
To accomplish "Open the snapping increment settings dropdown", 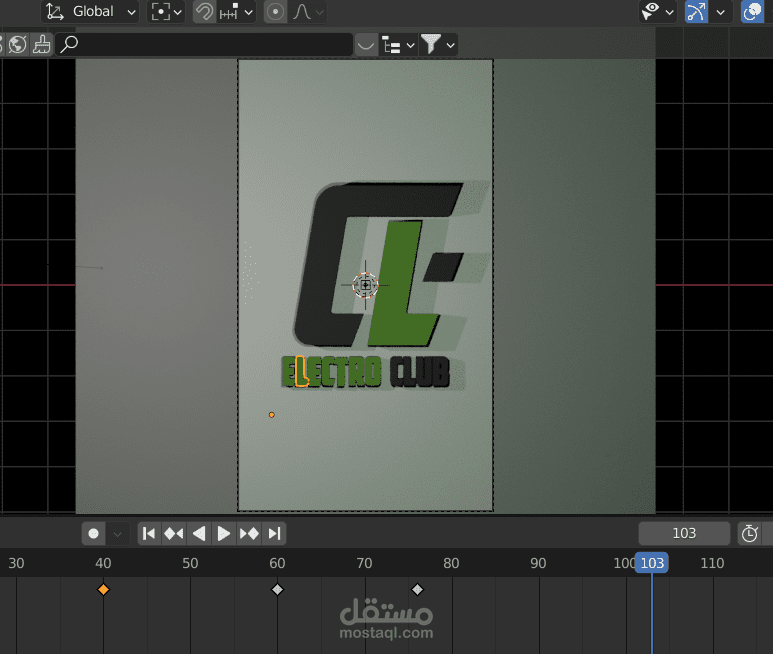I will (x=236, y=11).
